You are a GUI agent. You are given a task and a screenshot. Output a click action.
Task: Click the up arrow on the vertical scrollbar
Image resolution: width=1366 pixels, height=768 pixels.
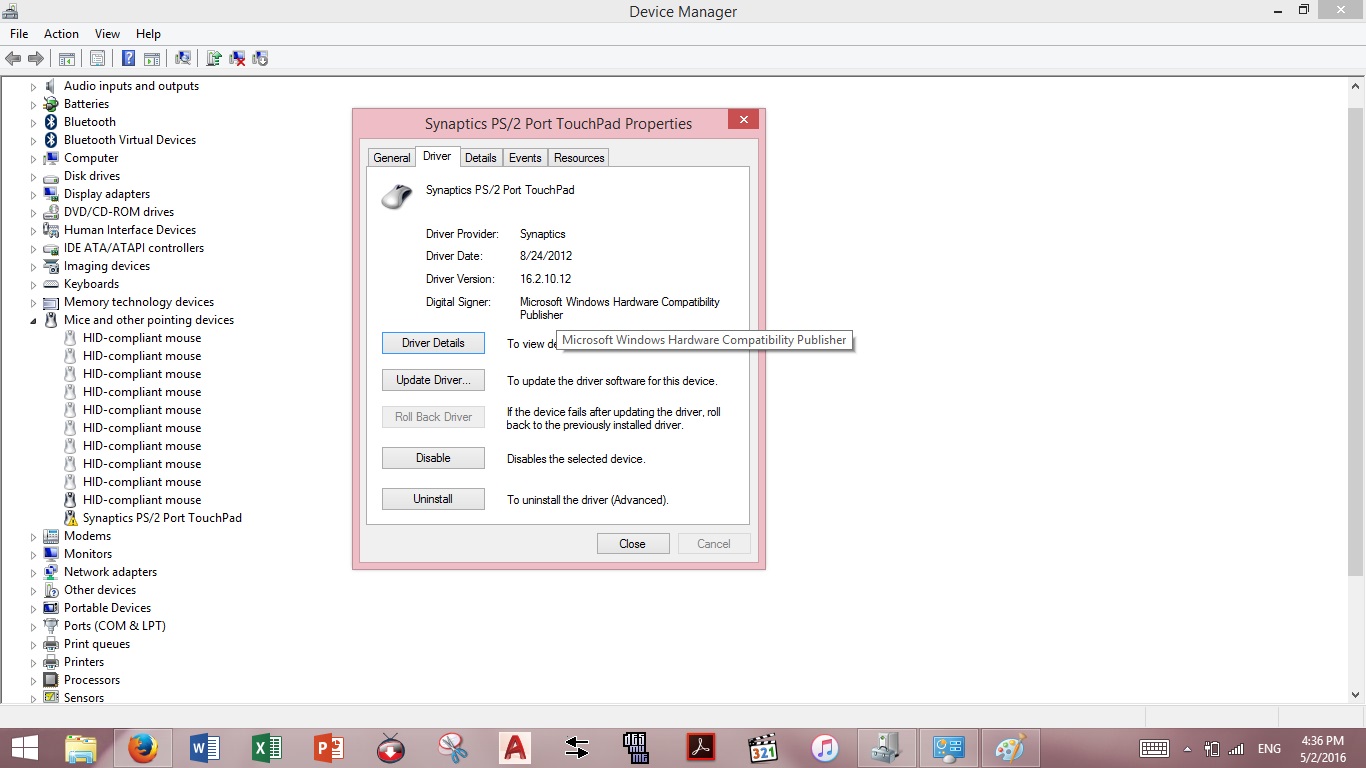tap(1357, 85)
